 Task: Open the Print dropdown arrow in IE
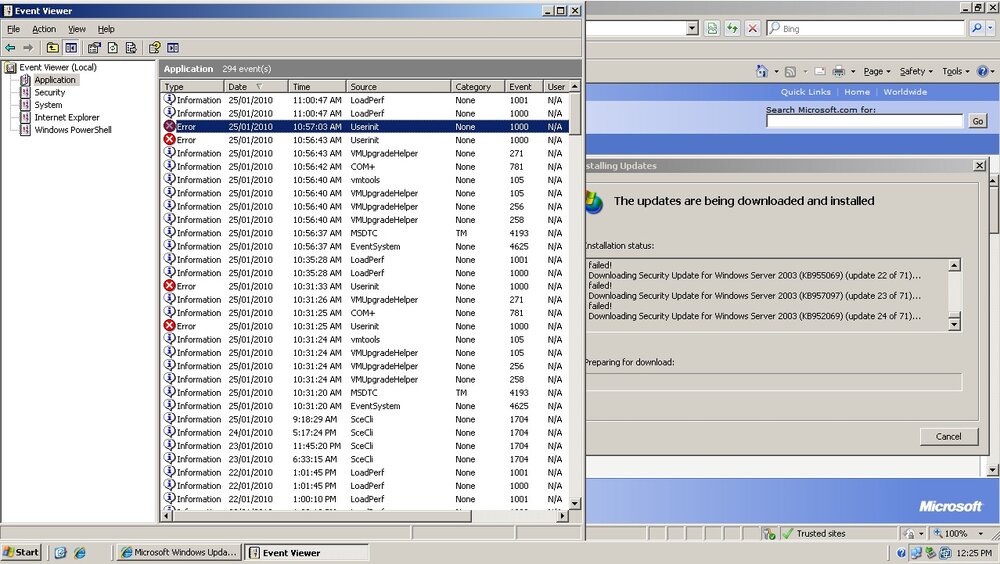[x=853, y=71]
